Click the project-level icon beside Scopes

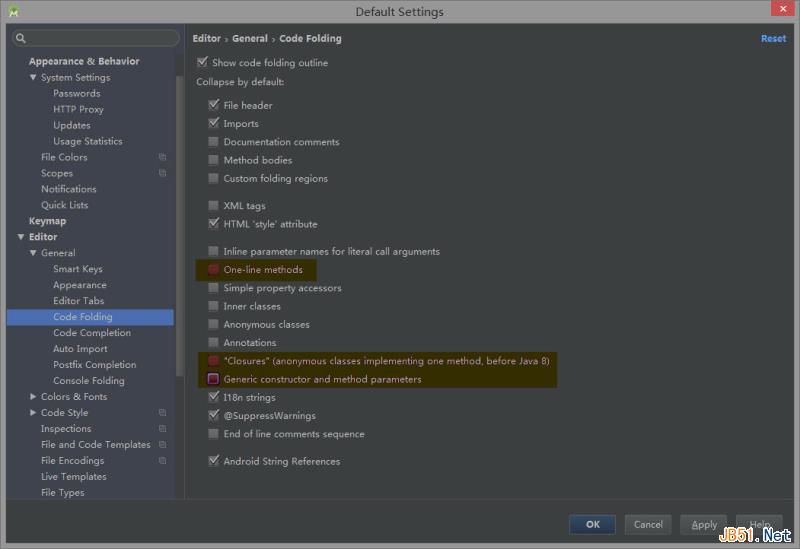[162, 173]
